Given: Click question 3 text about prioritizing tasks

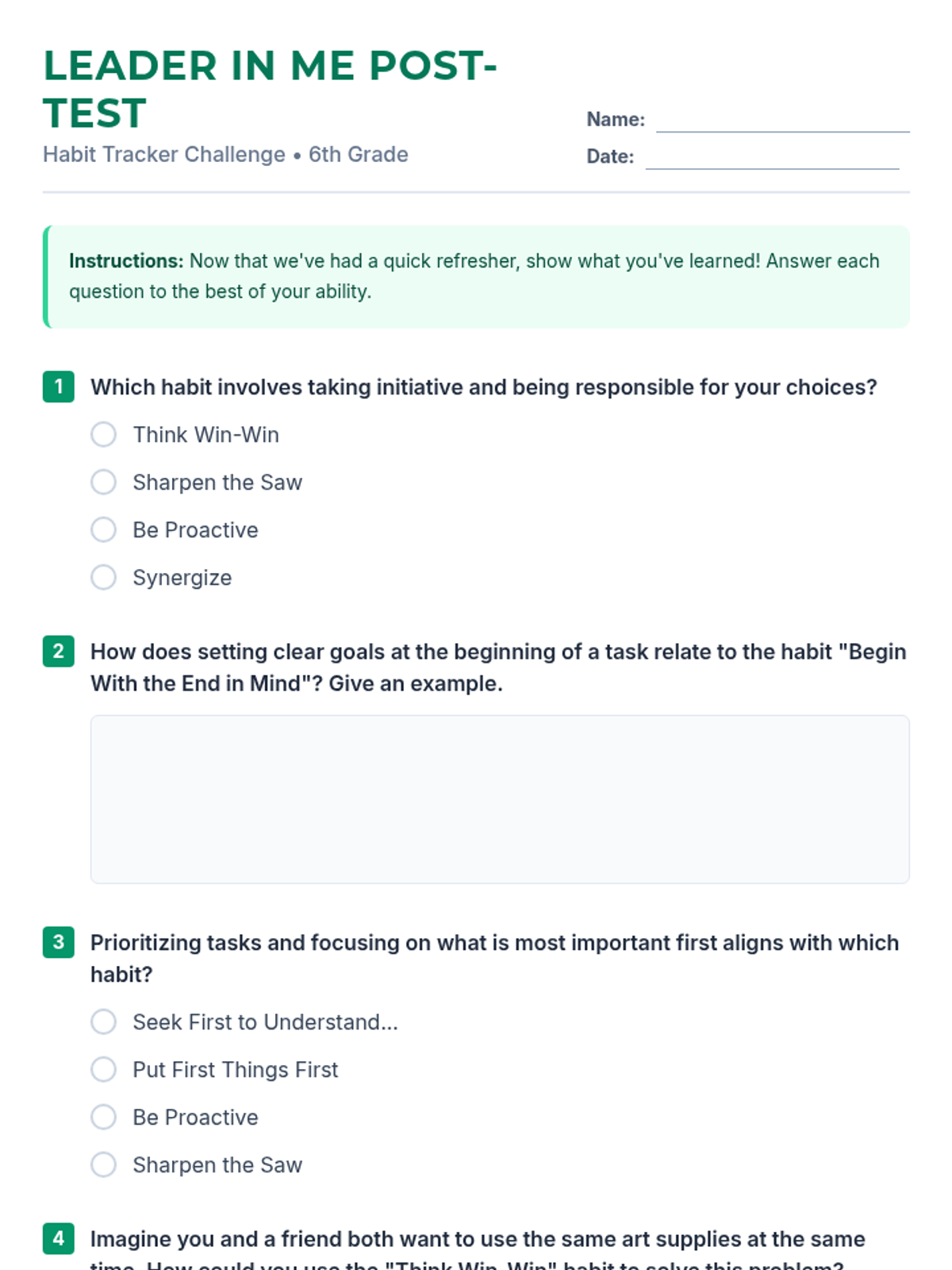Looking at the screenshot, I should pos(495,958).
